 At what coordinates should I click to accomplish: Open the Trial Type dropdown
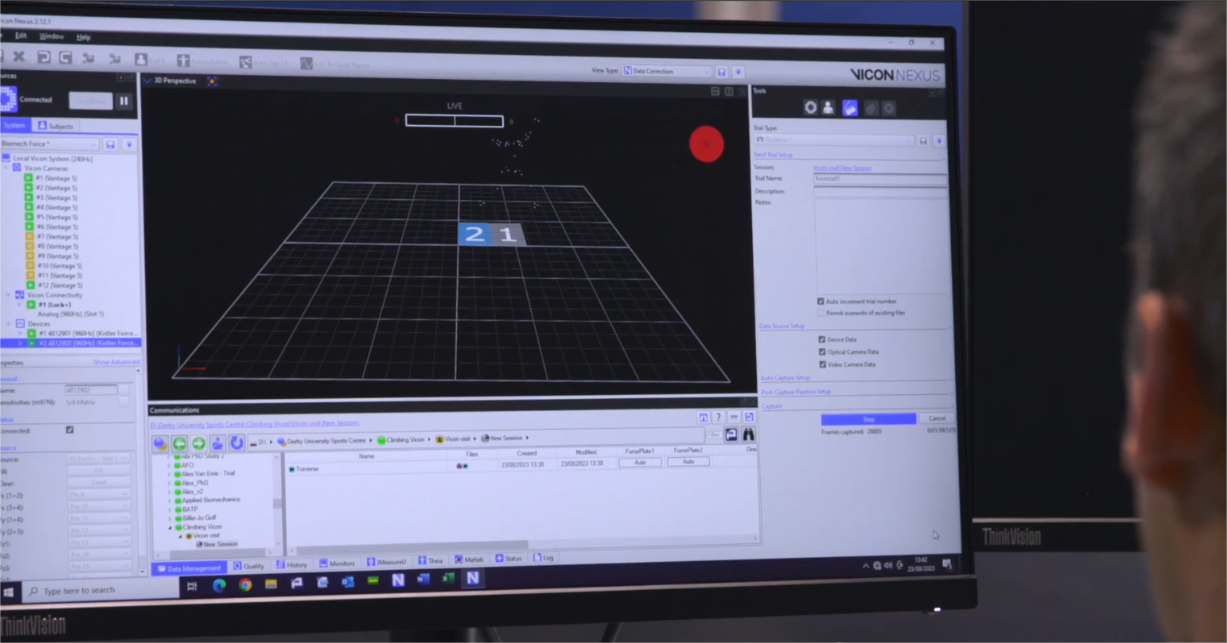[x=834, y=140]
